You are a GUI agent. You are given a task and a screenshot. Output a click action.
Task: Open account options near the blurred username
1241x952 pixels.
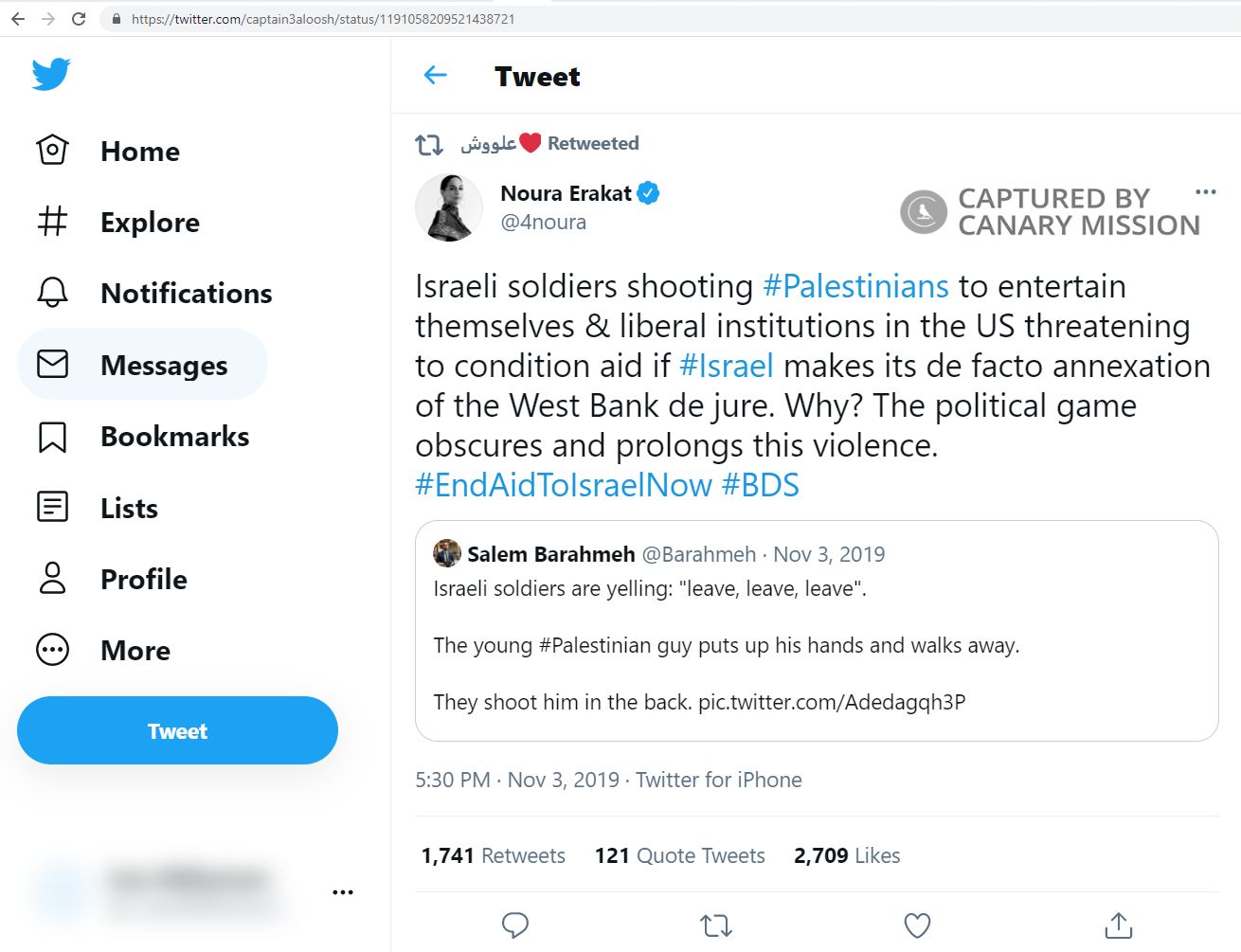click(x=343, y=890)
